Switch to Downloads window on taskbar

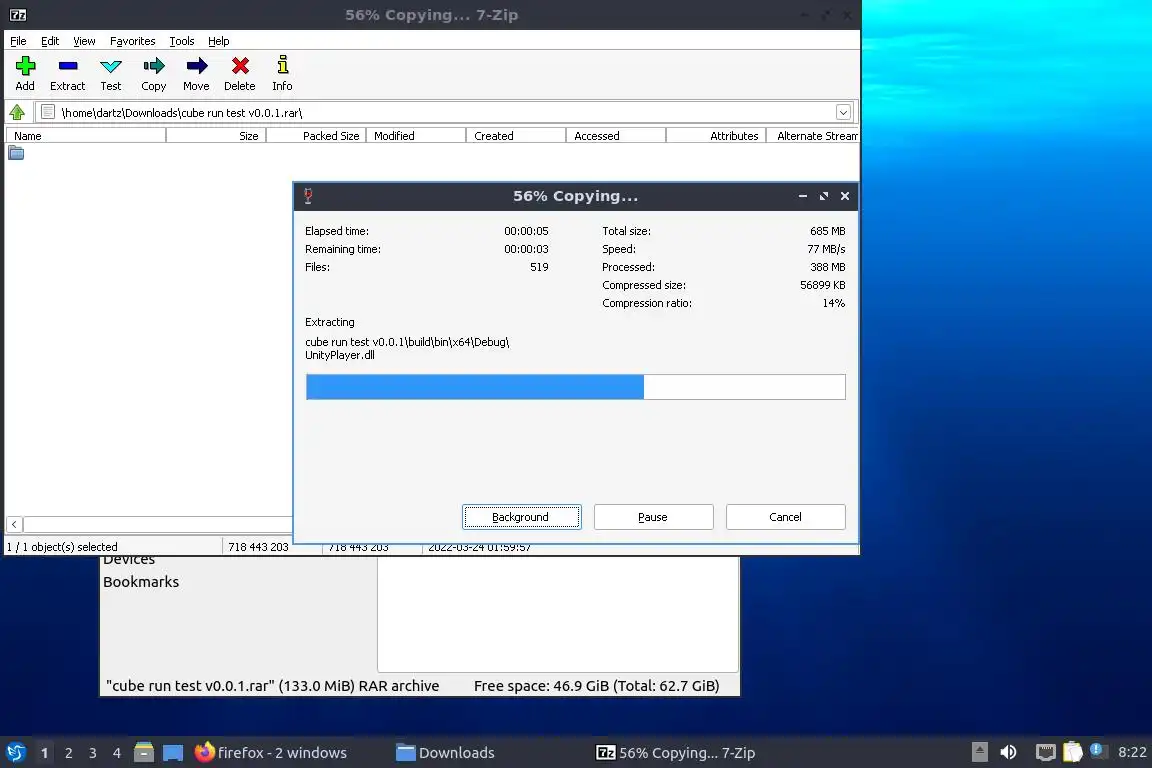[445, 753]
